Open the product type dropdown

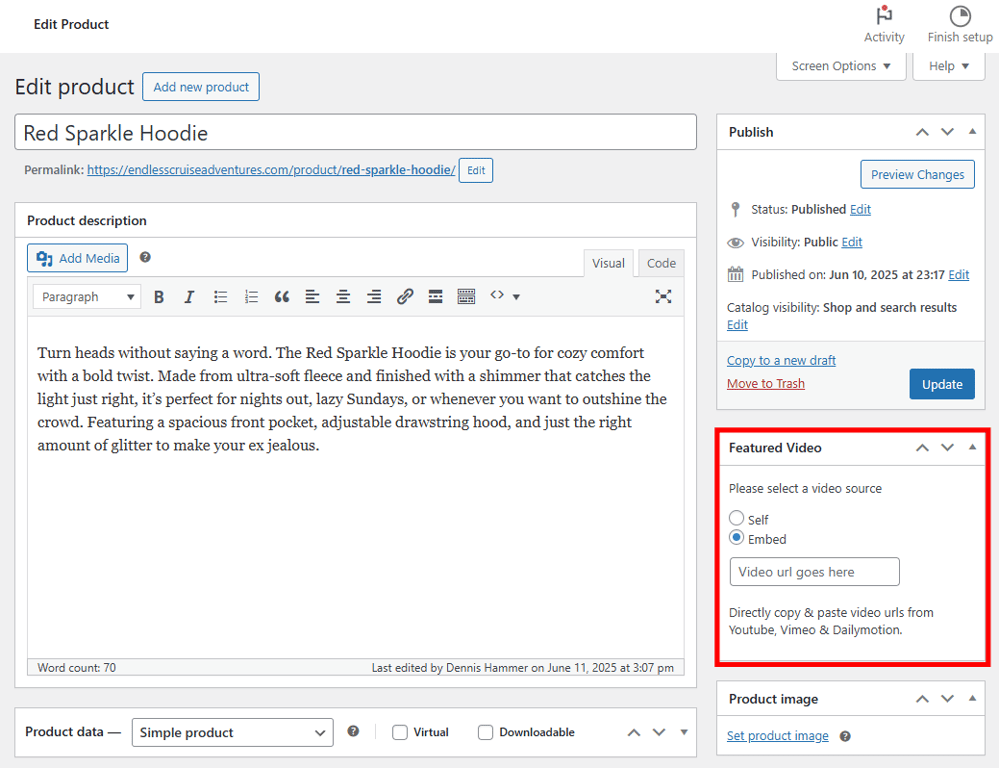tap(232, 732)
